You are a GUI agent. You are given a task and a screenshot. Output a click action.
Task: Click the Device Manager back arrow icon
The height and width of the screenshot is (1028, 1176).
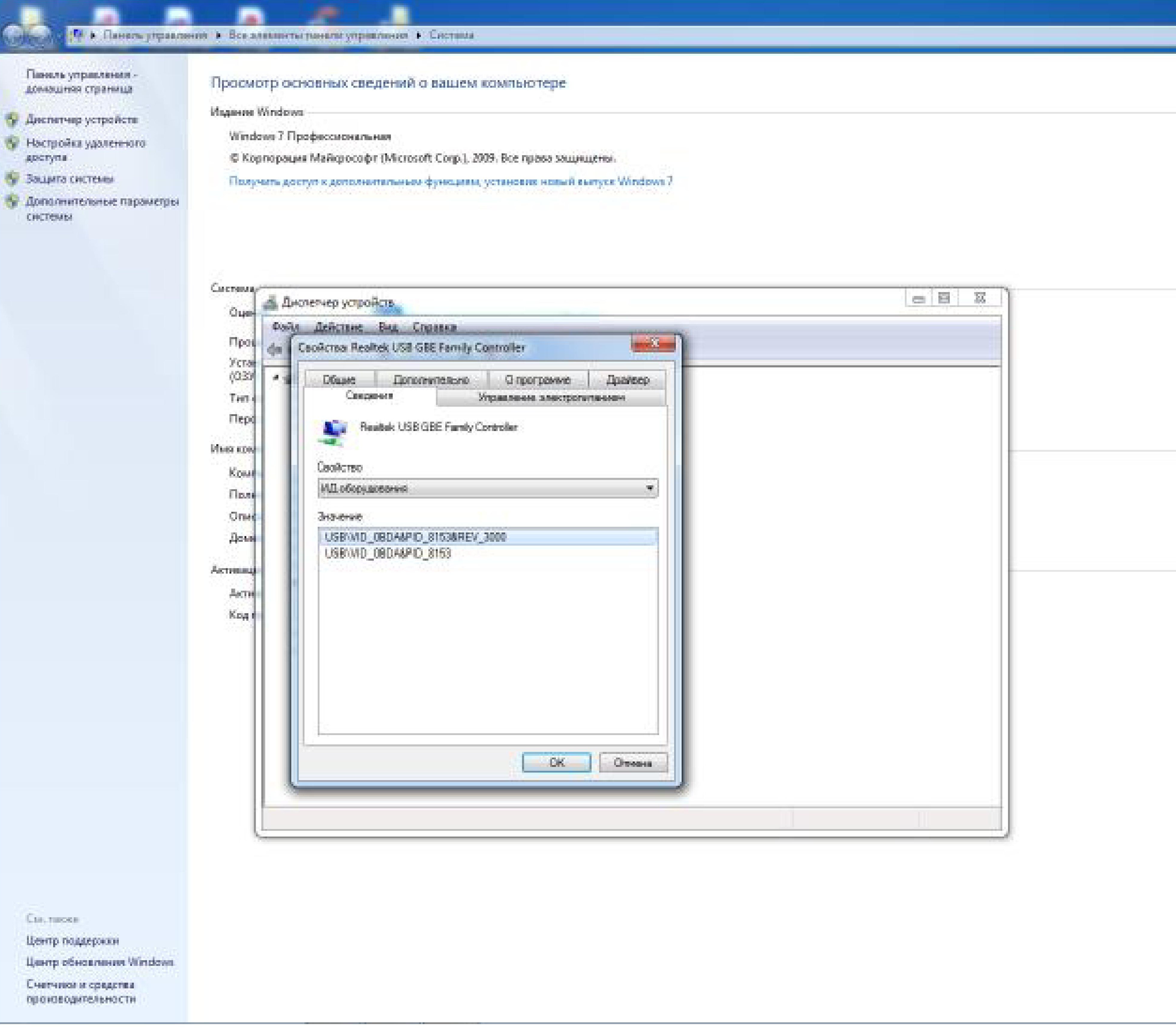click(x=274, y=349)
